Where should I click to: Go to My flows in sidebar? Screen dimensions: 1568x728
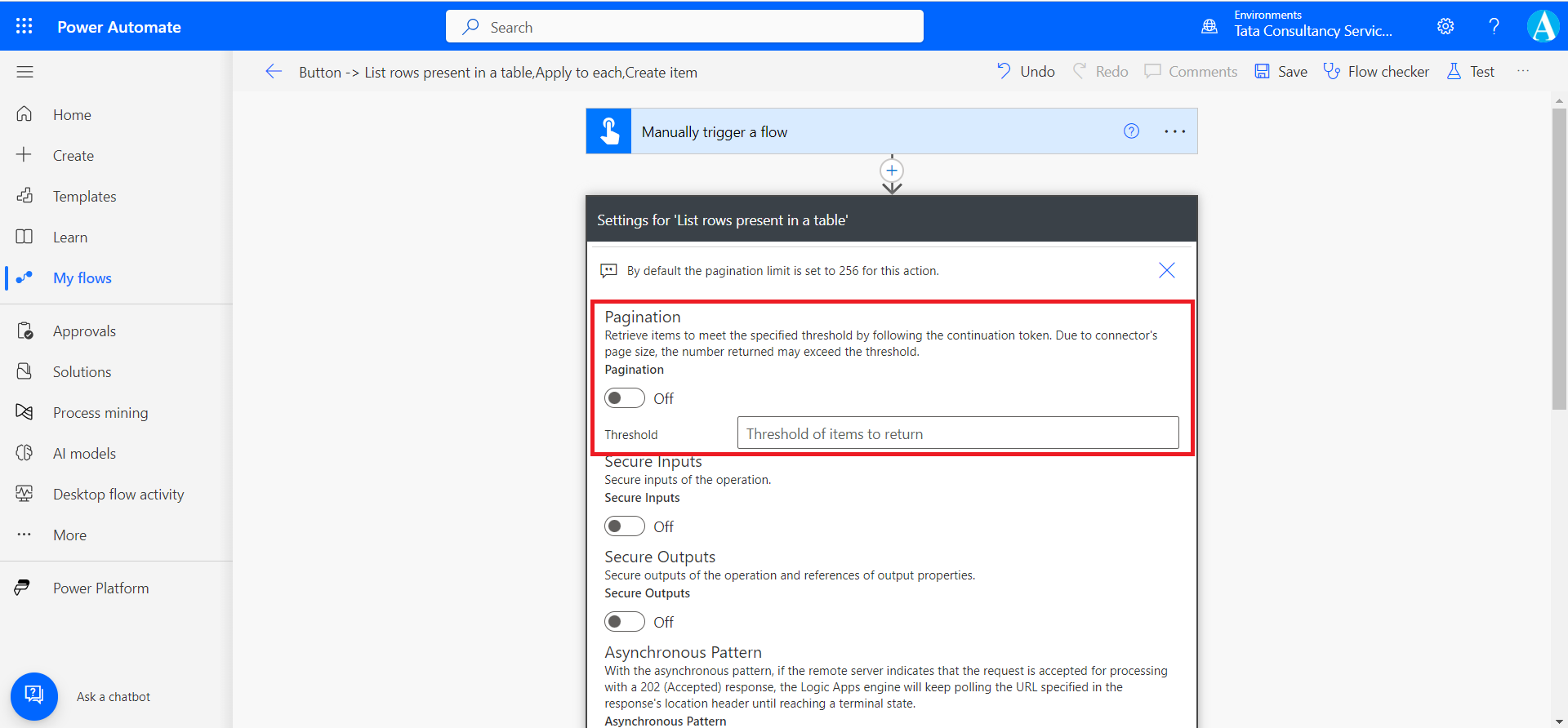[82, 278]
